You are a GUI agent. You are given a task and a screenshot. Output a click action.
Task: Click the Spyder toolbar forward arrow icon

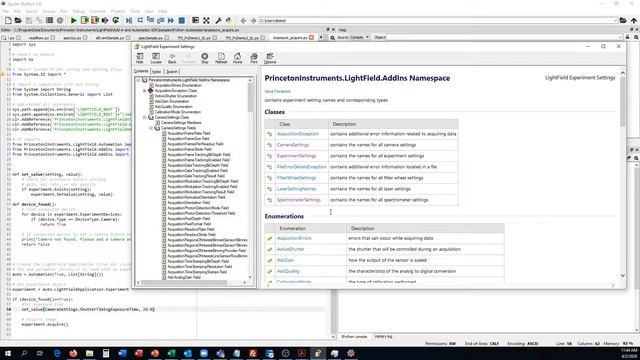coord(253,20)
